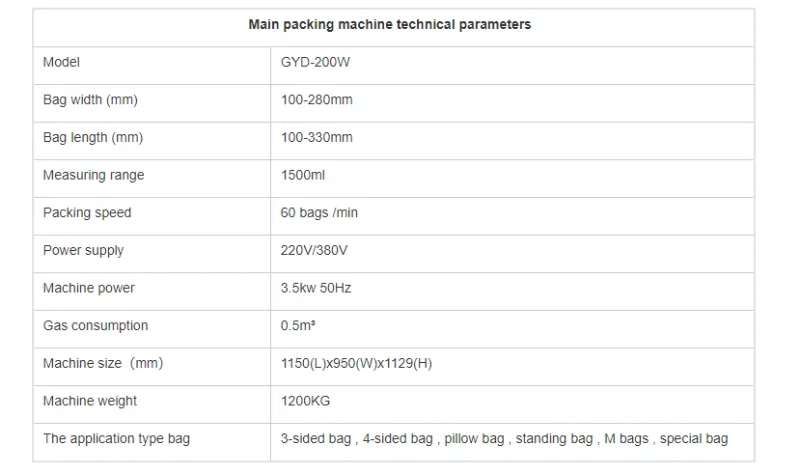Click the 1500ml measuring range value
Screen dimensions: 800x474
303,176
